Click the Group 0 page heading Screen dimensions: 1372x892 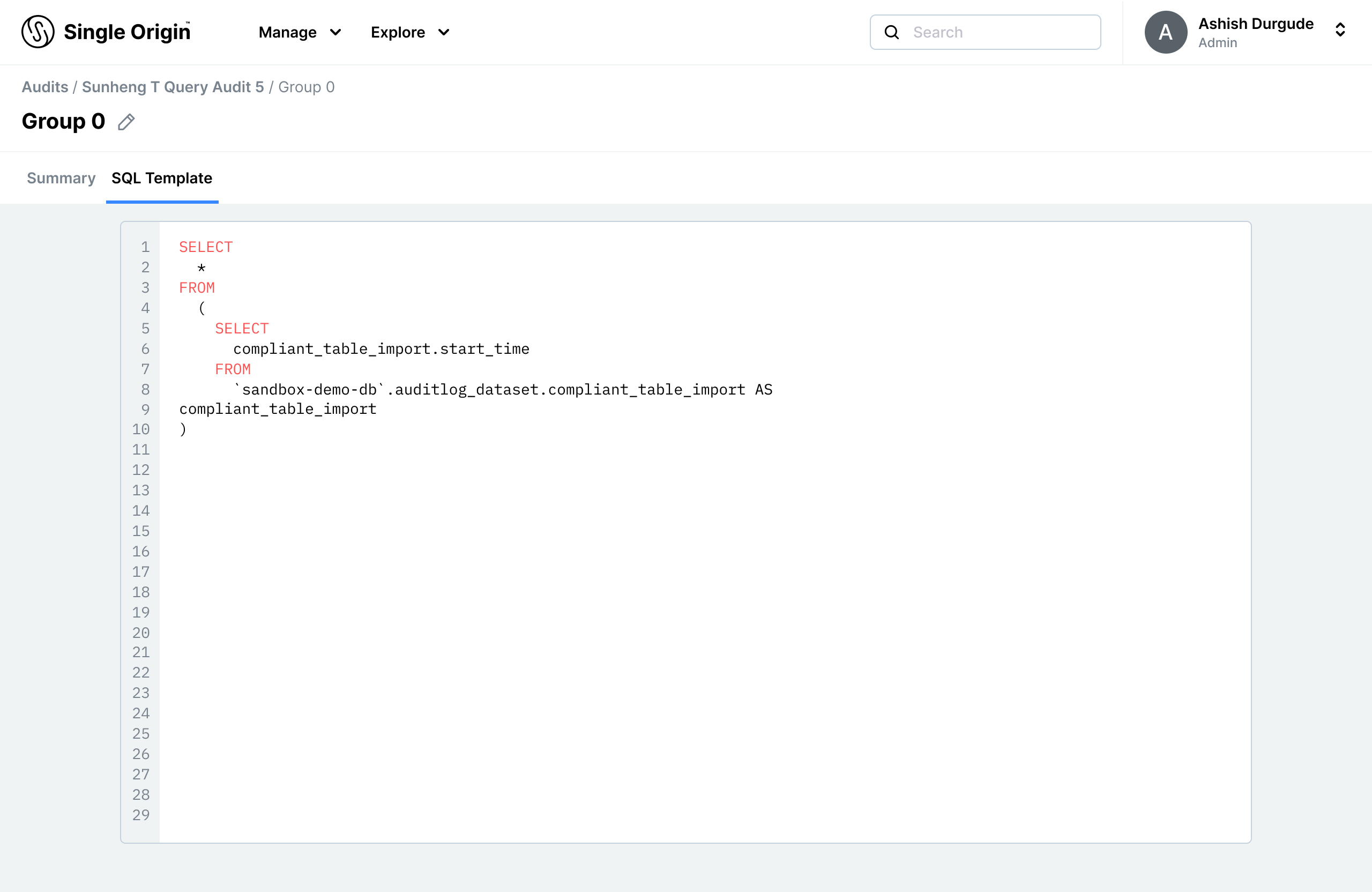tap(63, 122)
